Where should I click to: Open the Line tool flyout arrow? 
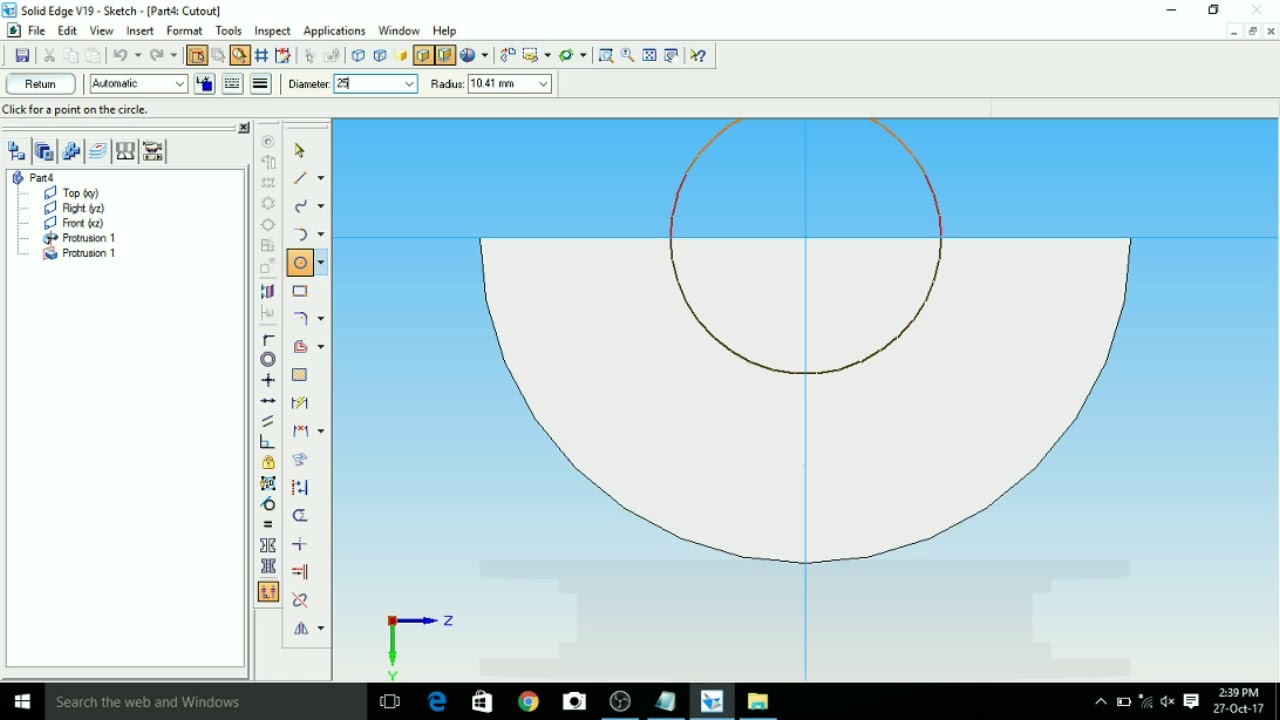click(321, 178)
